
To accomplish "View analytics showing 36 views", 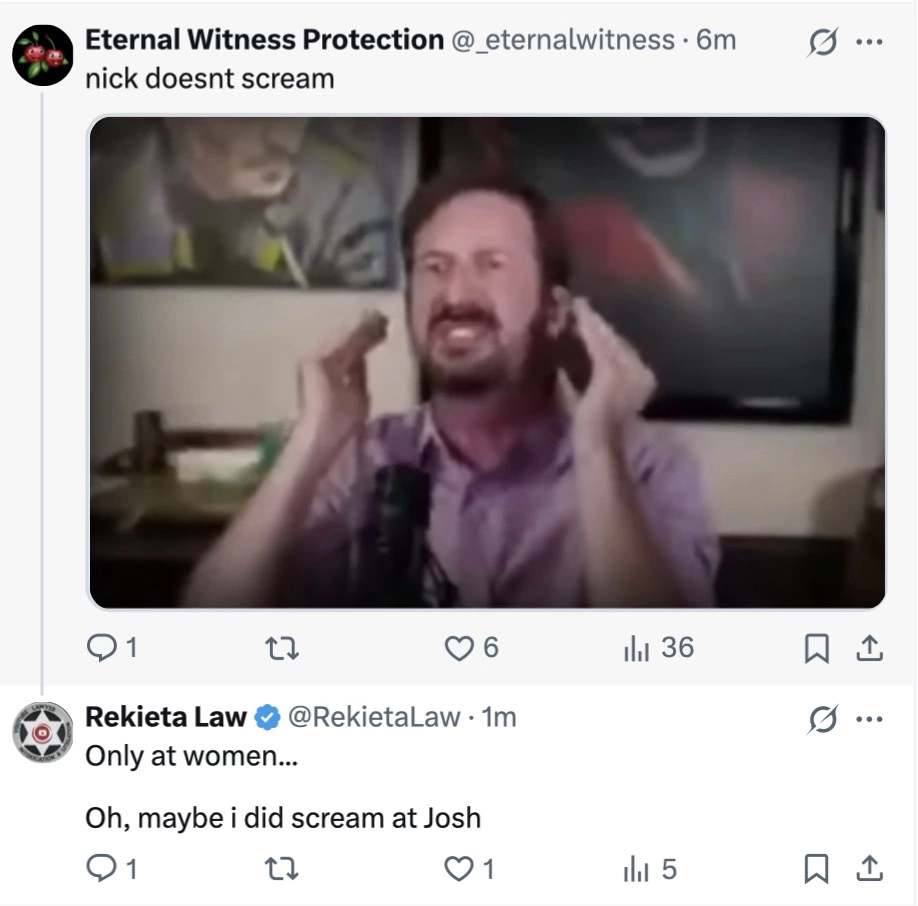I will click(x=659, y=648).
